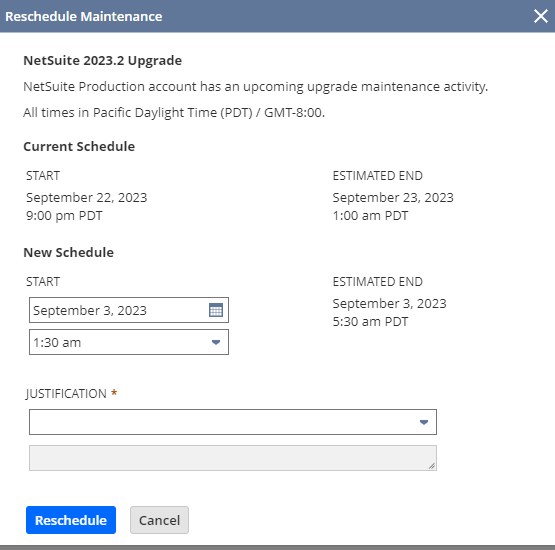Click the required asterisk beside Justification

click(x=114, y=393)
